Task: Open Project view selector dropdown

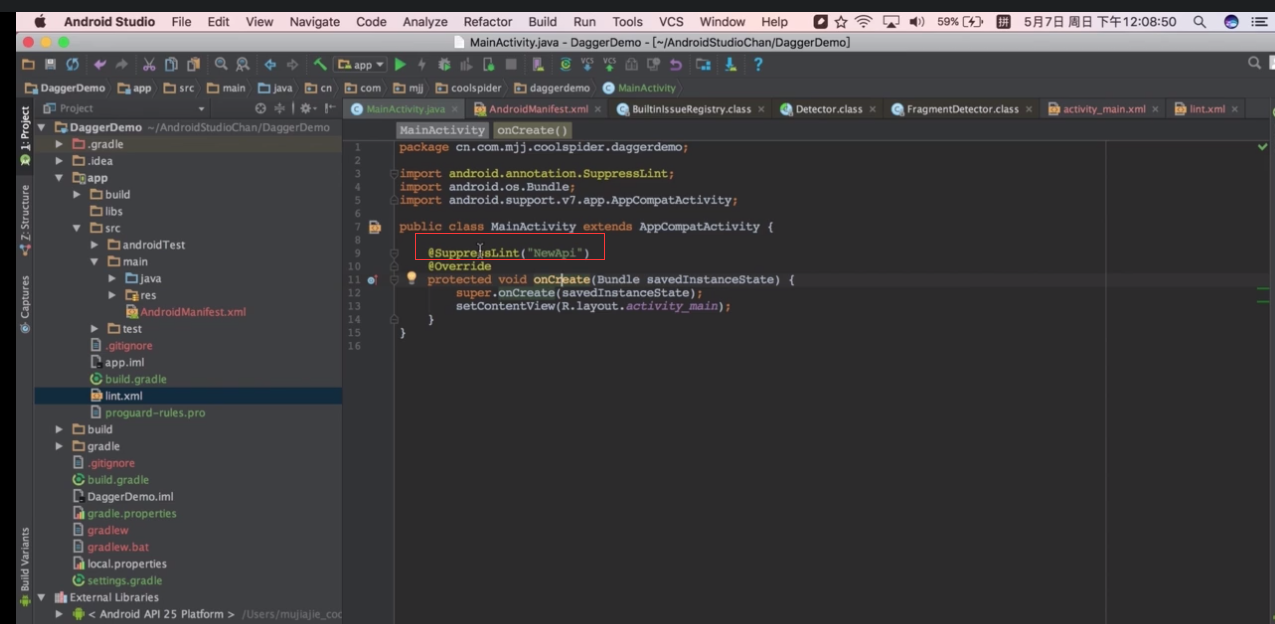Action: [124, 108]
